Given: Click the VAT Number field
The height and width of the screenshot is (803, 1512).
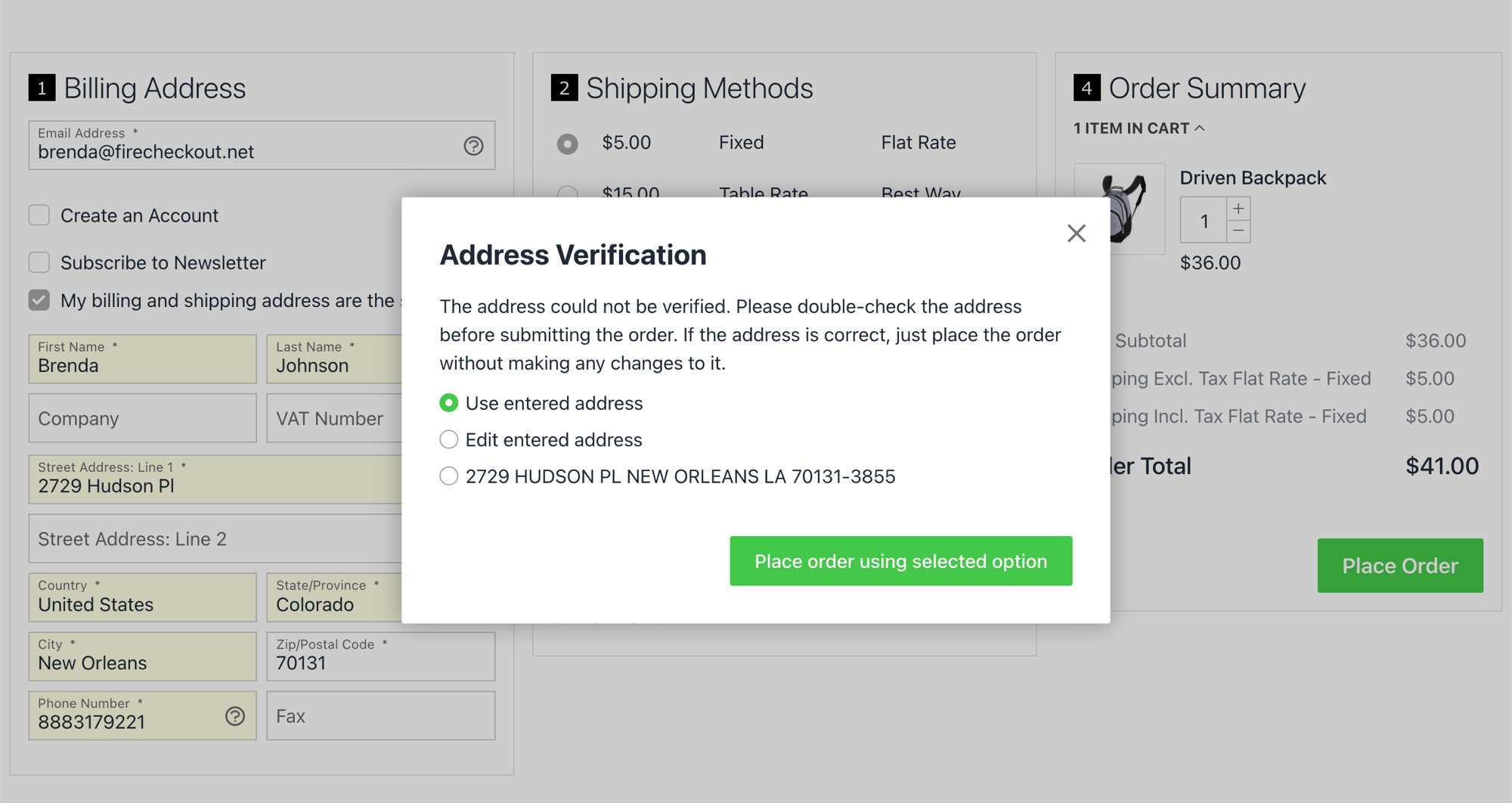Looking at the screenshot, I should pos(334,418).
